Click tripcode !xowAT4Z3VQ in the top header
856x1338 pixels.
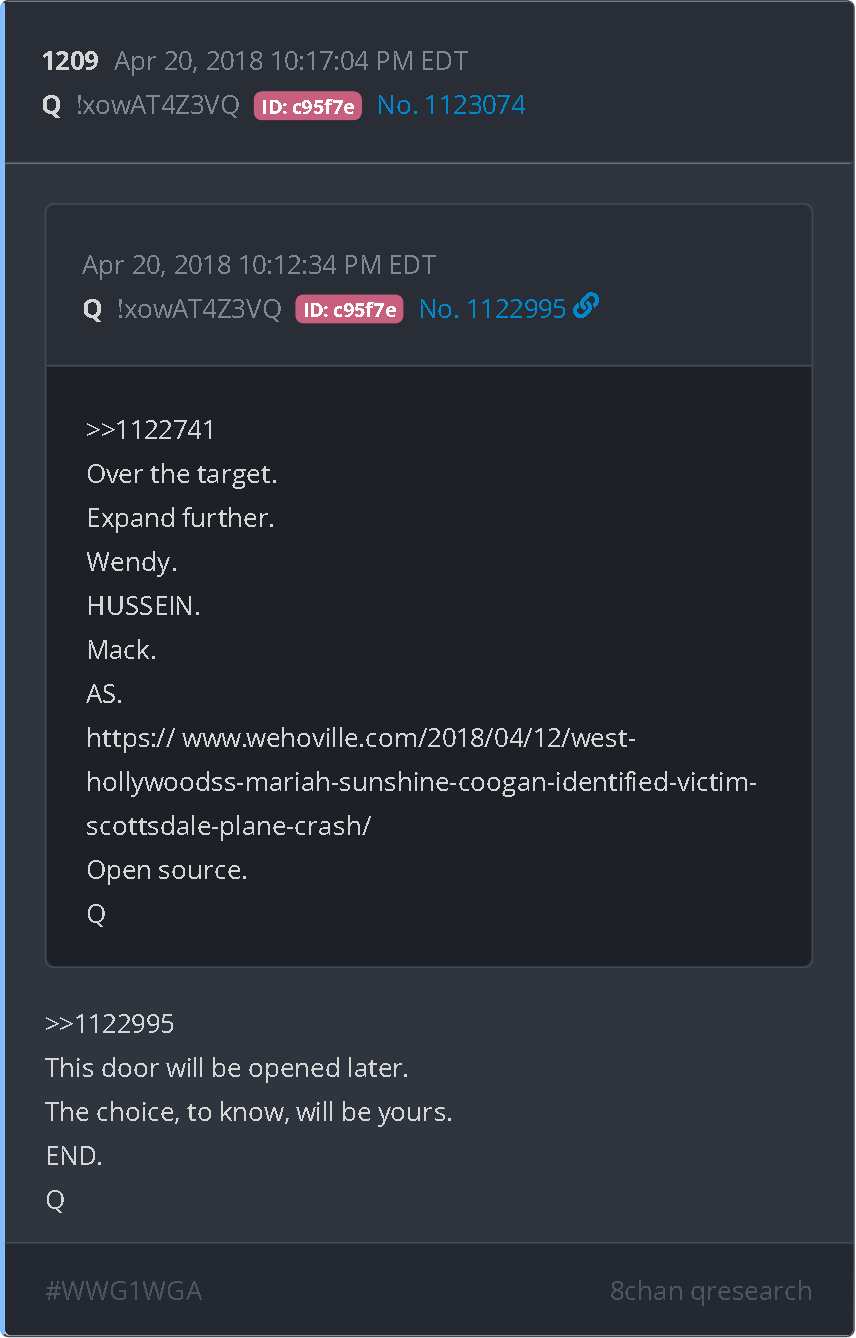[158, 106]
